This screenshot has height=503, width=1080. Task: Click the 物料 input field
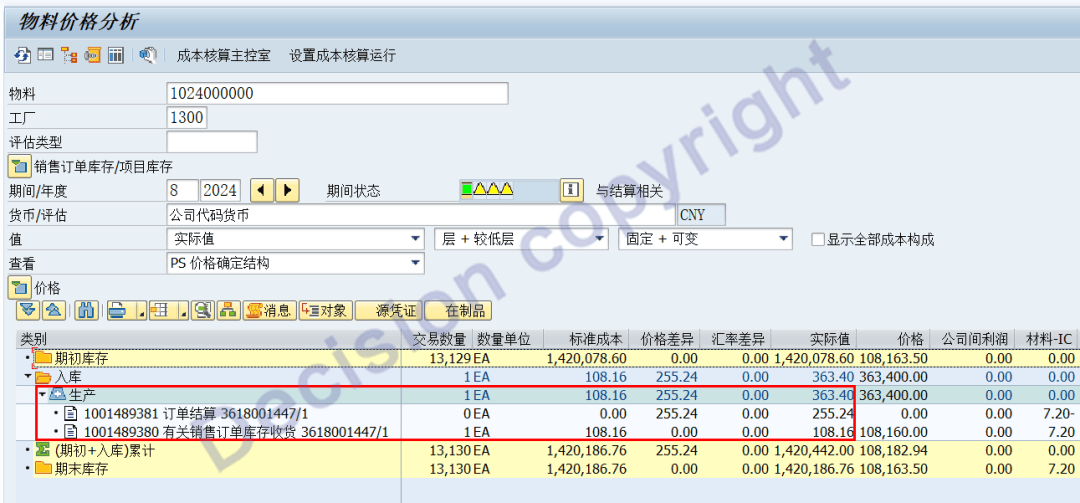(337, 93)
